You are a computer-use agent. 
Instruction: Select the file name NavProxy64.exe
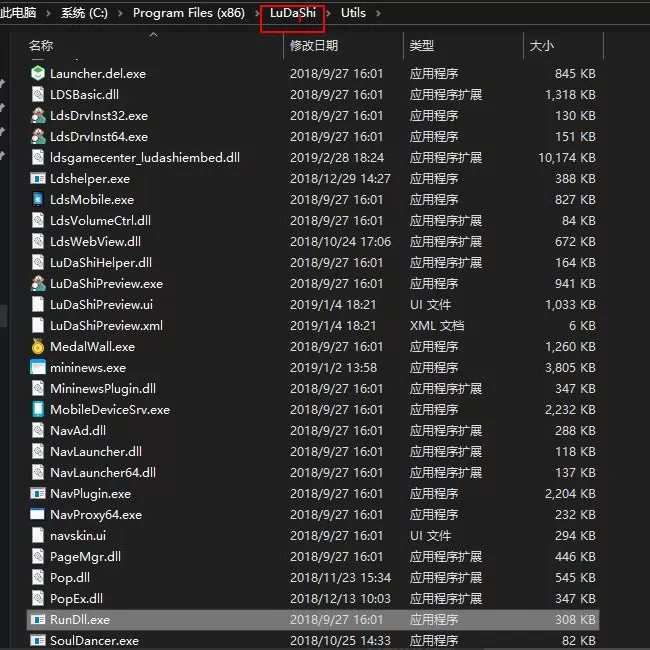pos(96,515)
